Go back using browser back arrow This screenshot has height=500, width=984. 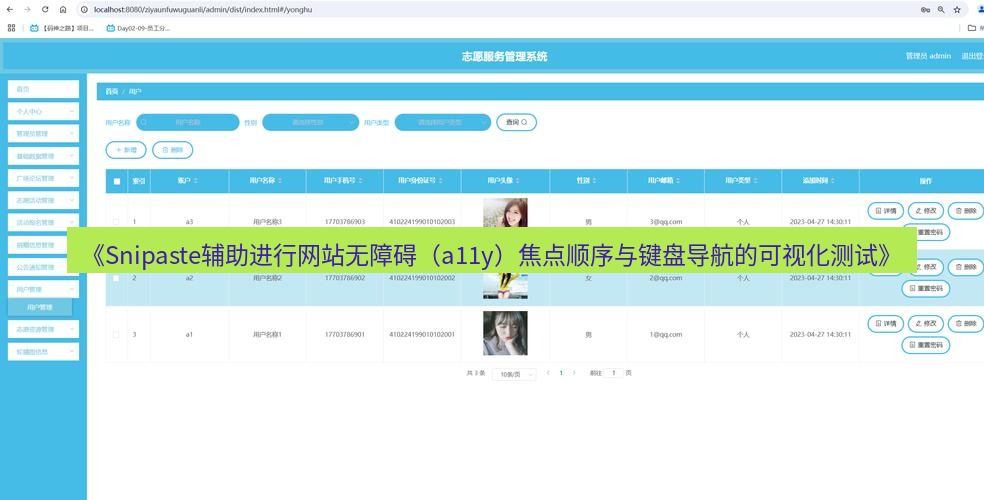pos(9,9)
